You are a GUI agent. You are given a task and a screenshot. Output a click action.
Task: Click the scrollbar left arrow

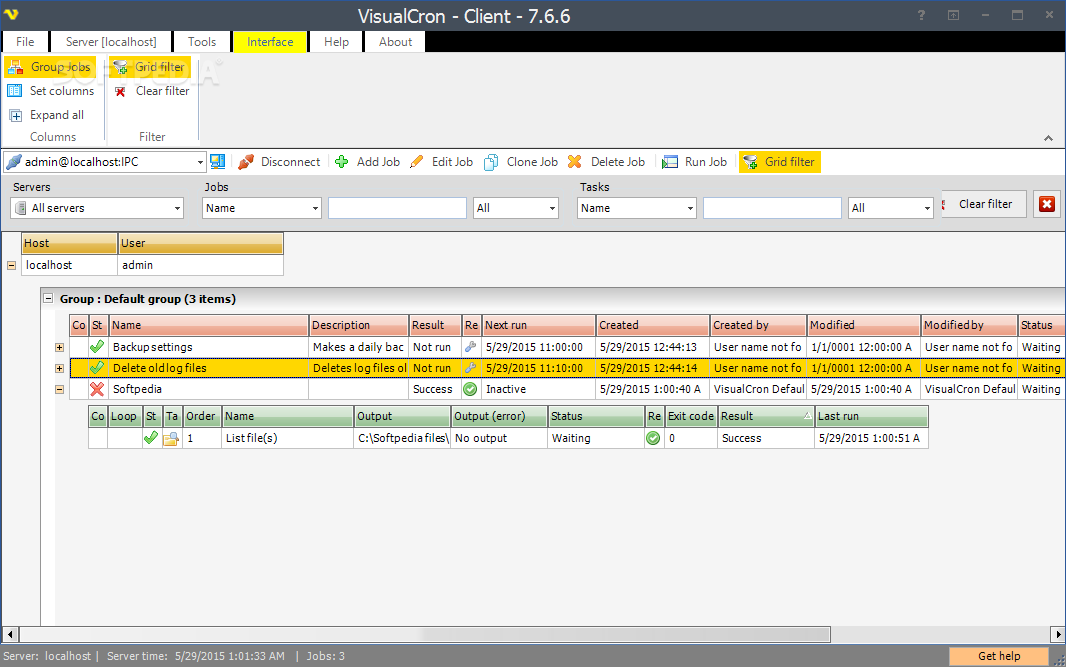click(x=10, y=634)
